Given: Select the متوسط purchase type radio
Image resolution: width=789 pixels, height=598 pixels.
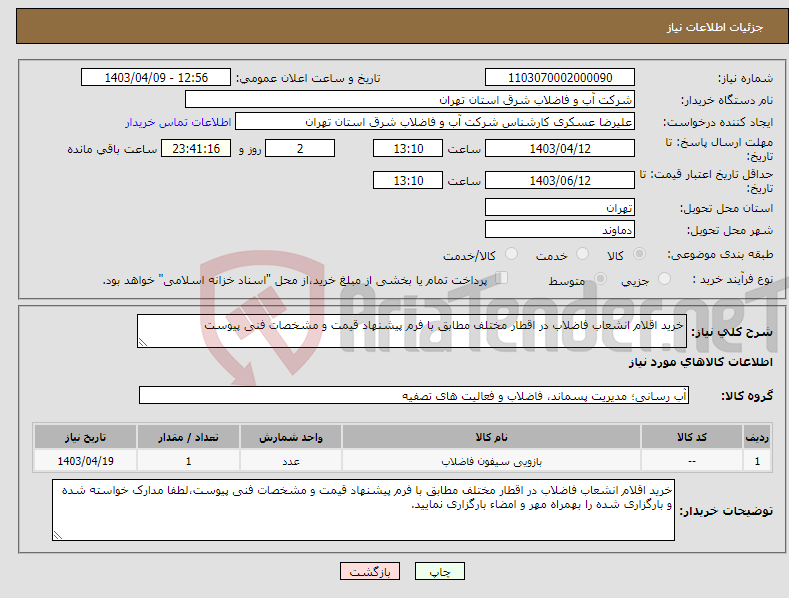Looking at the screenshot, I should [x=600, y=278].
